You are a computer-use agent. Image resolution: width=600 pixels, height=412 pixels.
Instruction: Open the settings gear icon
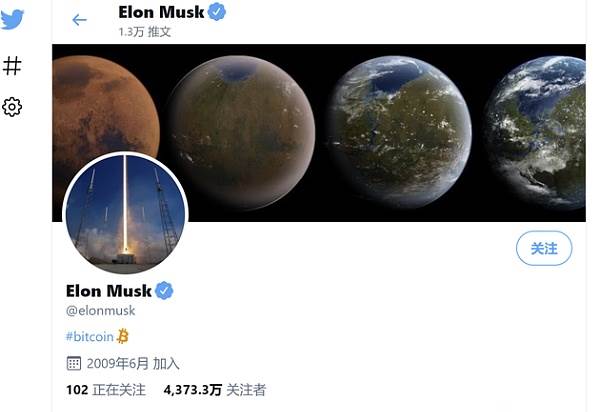tap(12, 107)
